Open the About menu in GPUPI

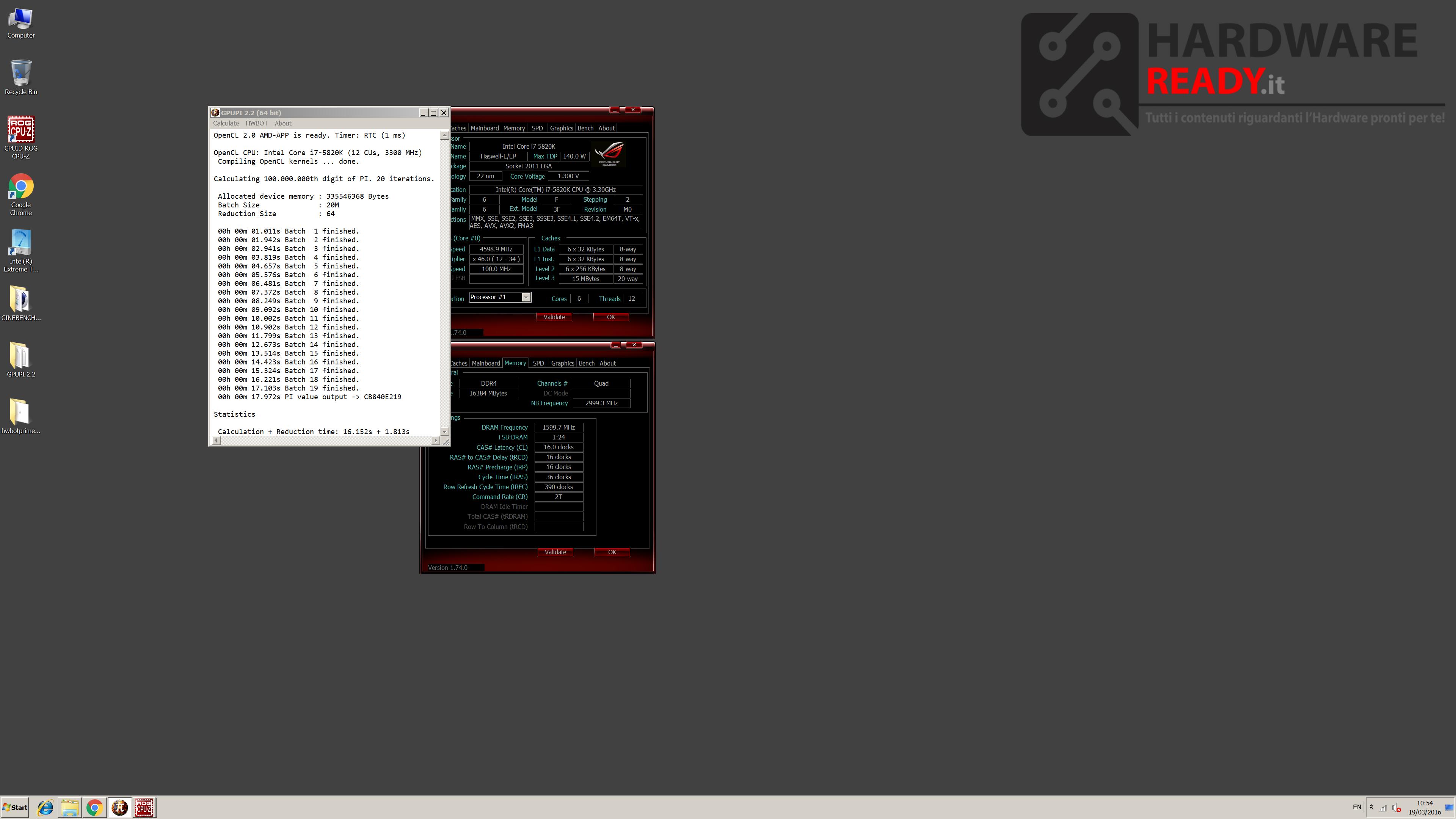[x=283, y=123]
